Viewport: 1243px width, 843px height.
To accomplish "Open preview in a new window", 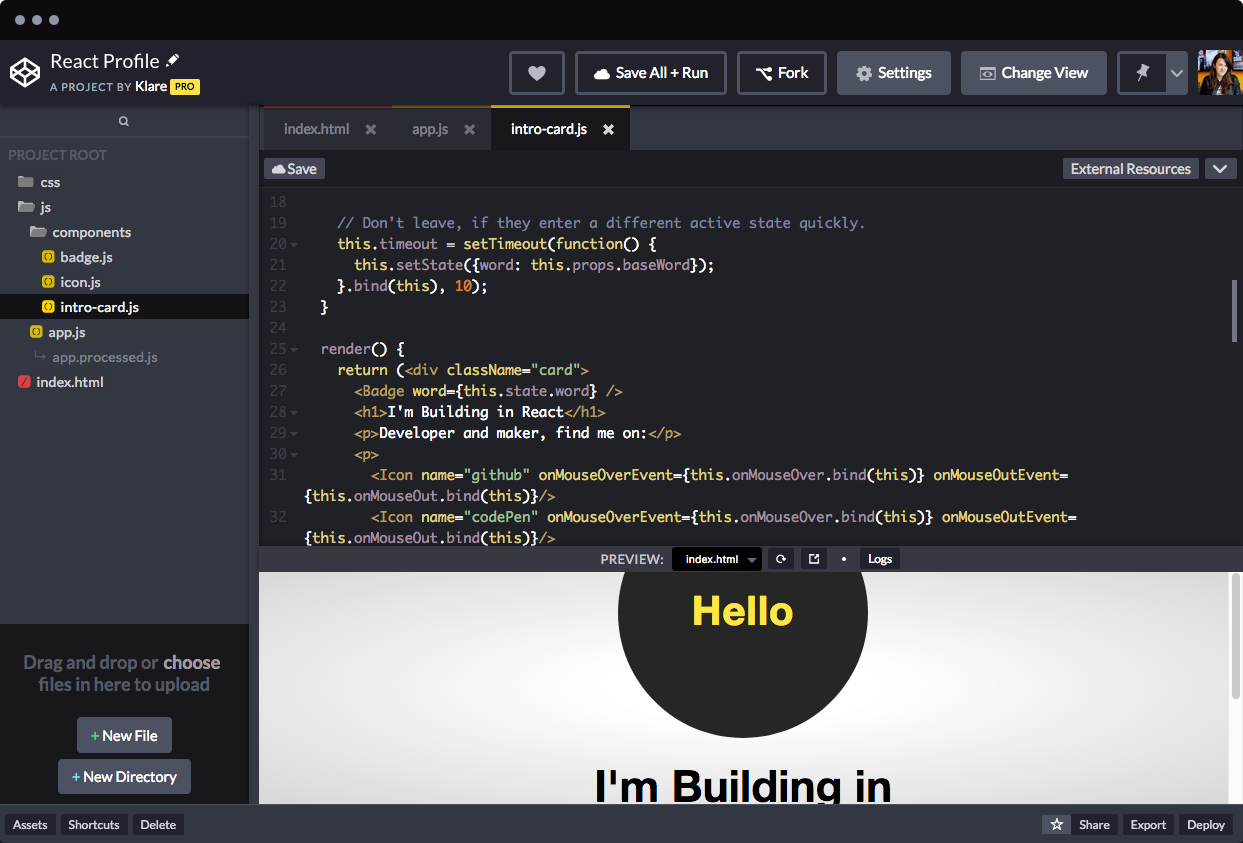I will [813, 559].
